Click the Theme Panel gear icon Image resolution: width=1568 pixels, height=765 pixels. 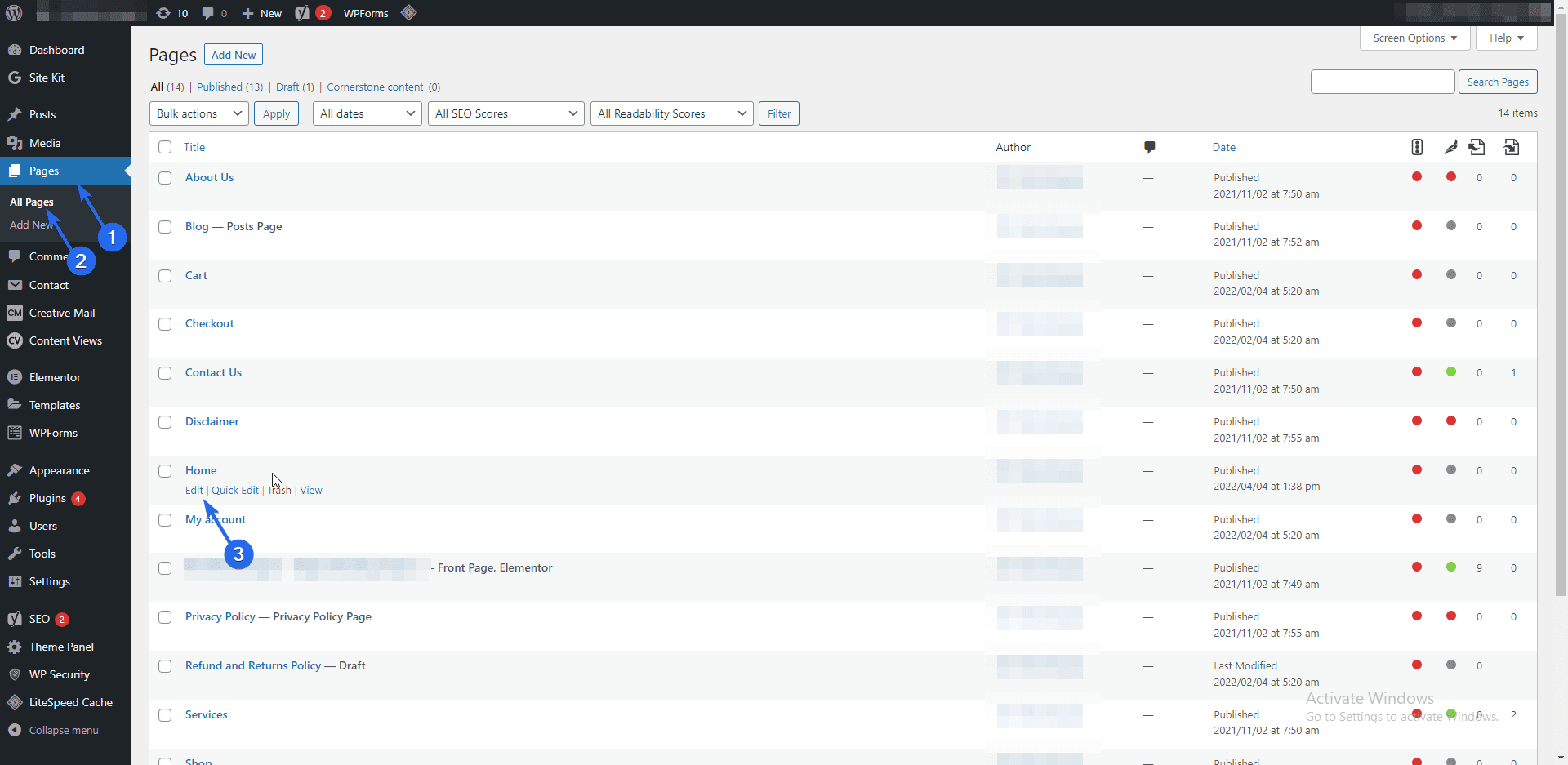click(x=15, y=647)
